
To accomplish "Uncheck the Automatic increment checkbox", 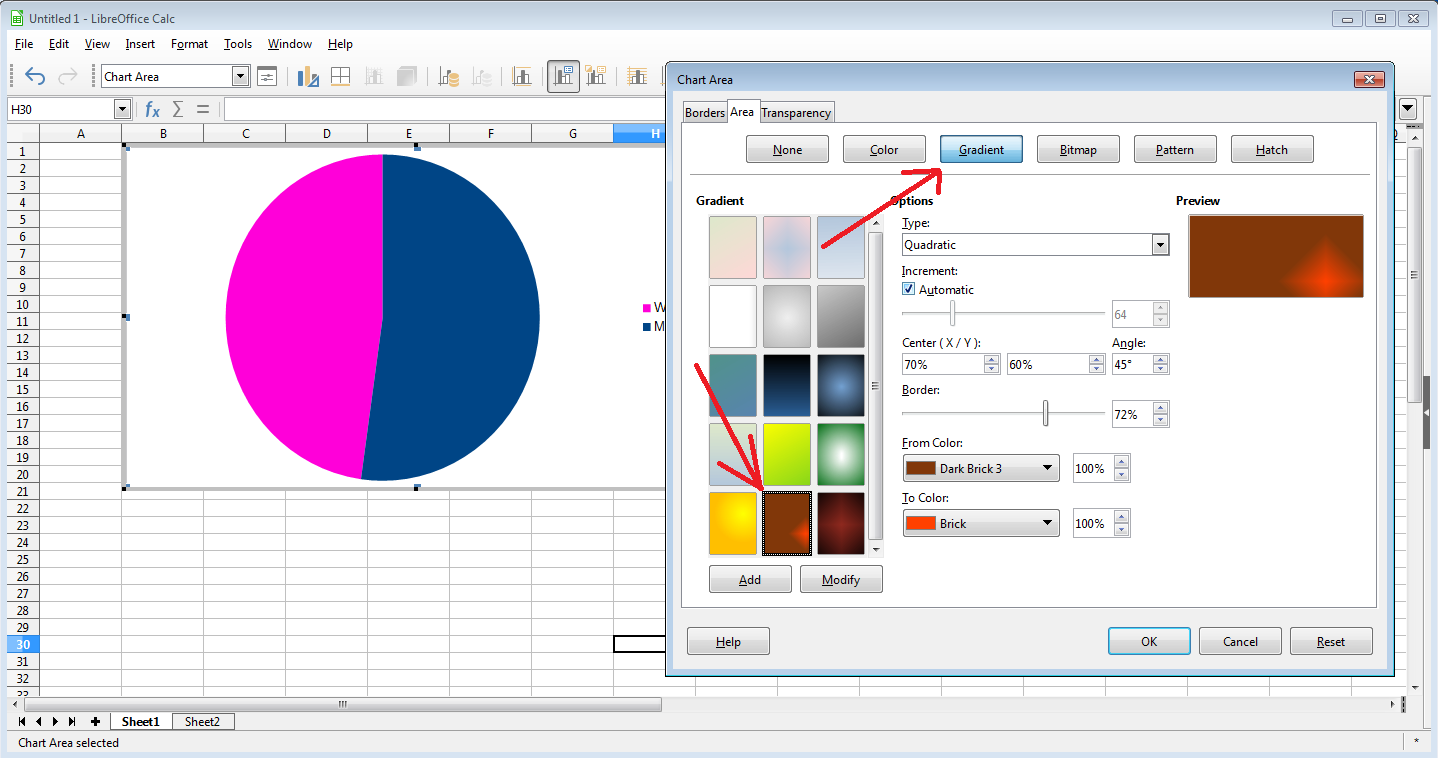I will 909,289.
